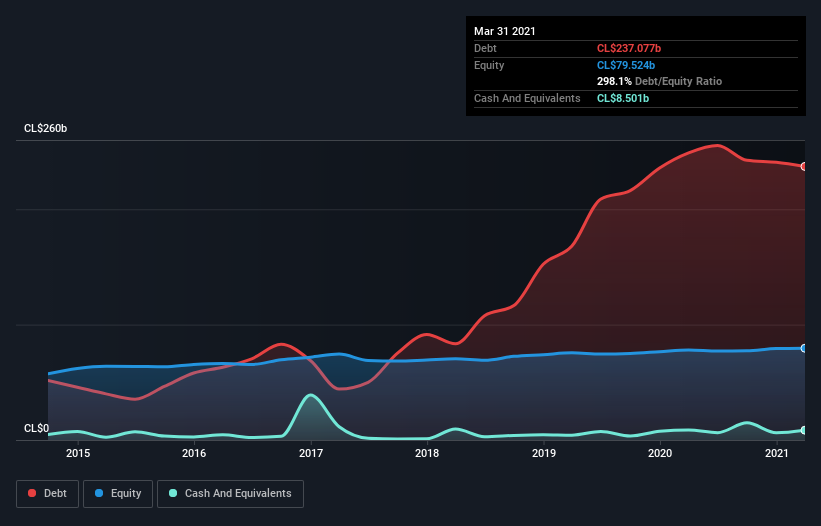This screenshot has width=821, height=526.
Task: Click the Equity row label in tooltip
Action: 489,65
